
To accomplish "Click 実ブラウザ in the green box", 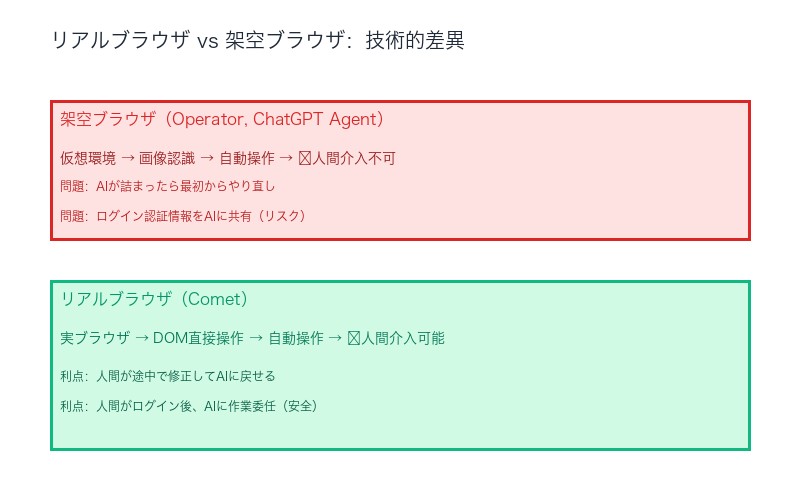I will [95, 338].
